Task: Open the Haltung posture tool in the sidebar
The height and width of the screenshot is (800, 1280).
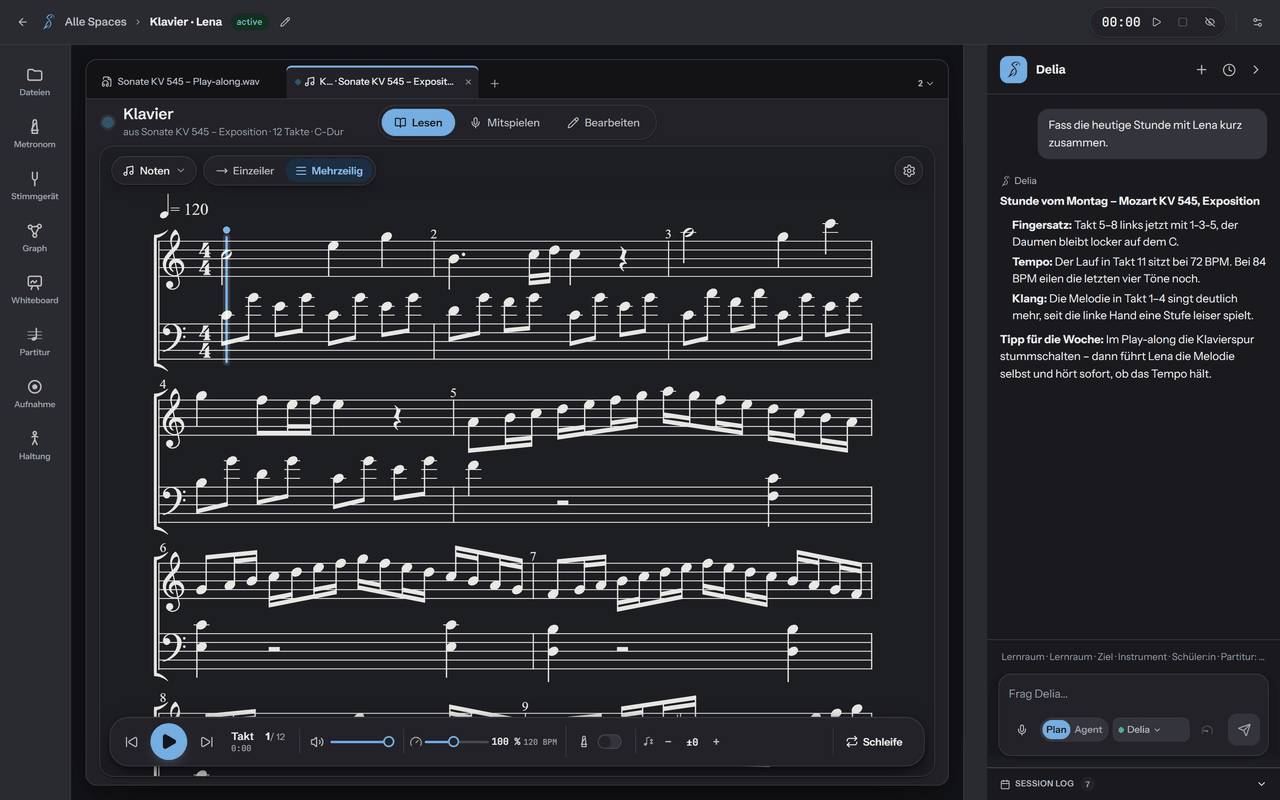Action: point(35,446)
